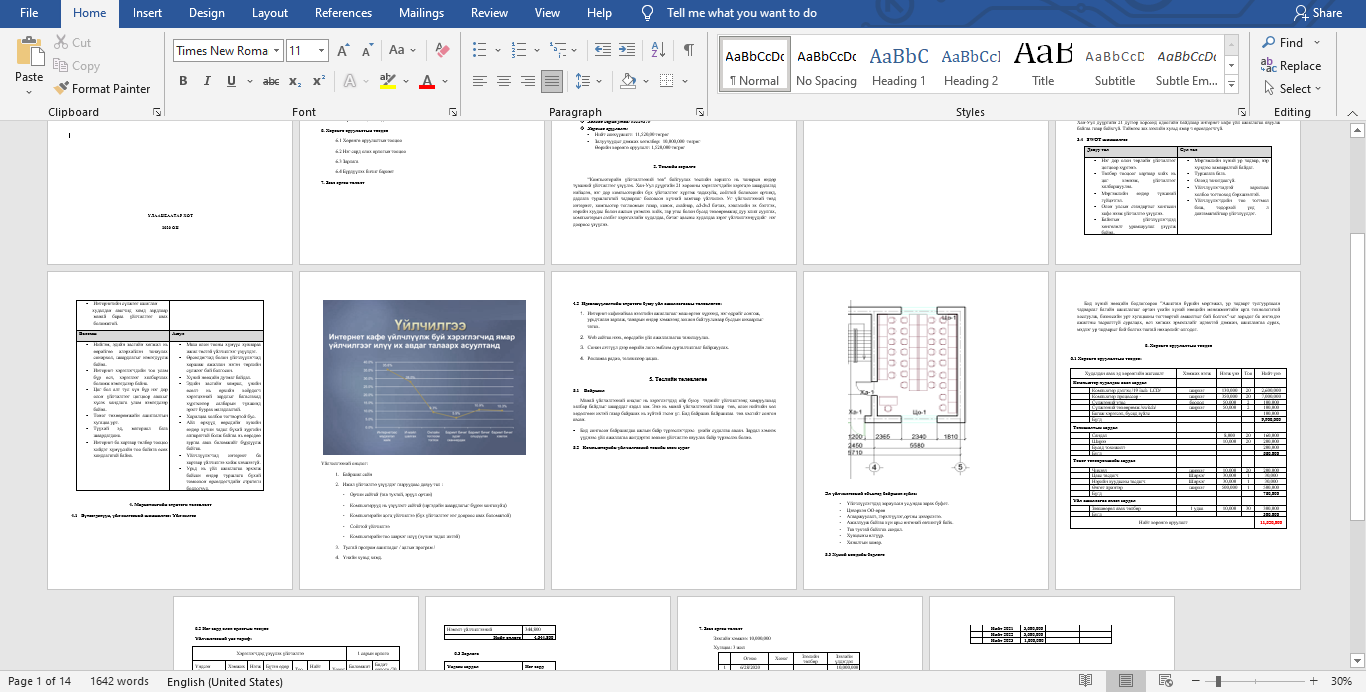Image resolution: width=1366 pixels, height=692 pixels.
Task: Switch to the References tab
Action: (x=343, y=13)
